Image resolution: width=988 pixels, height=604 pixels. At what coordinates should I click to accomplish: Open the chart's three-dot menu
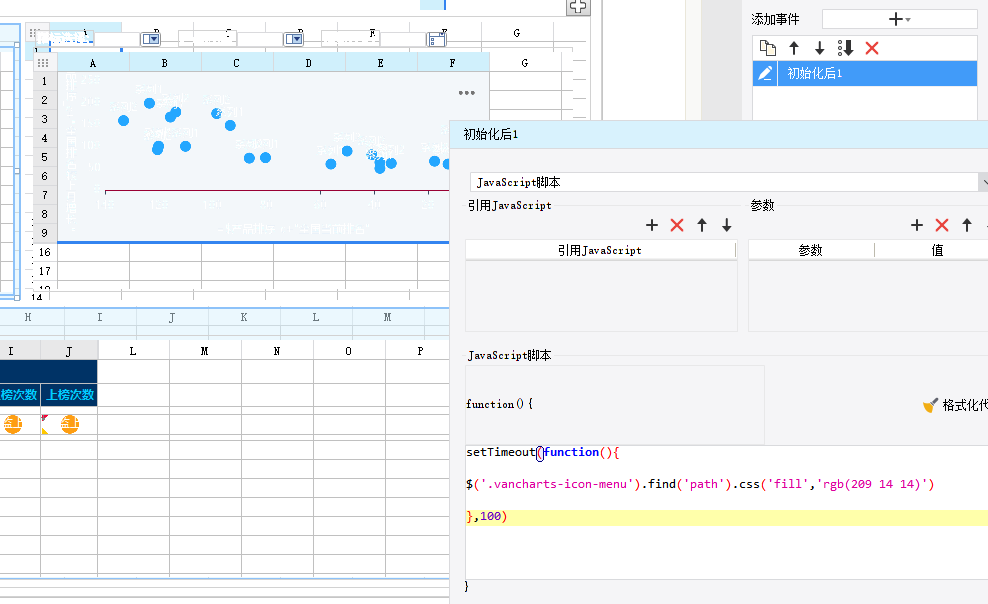[466, 93]
